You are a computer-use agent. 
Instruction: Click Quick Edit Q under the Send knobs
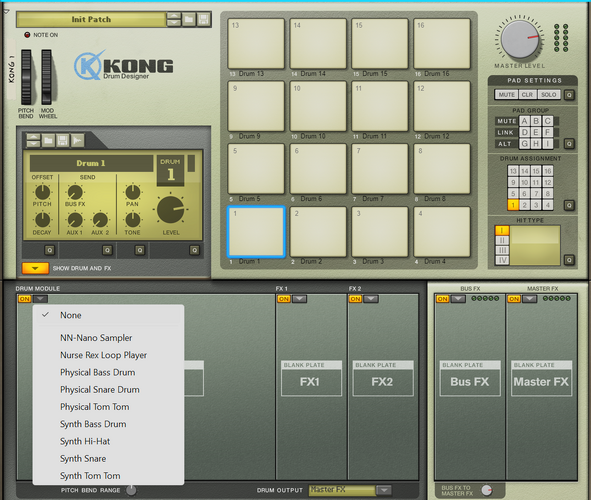pos(107,250)
